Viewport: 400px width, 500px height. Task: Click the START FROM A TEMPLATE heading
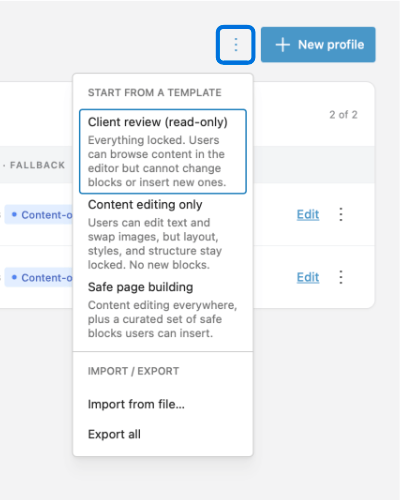click(155, 92)
